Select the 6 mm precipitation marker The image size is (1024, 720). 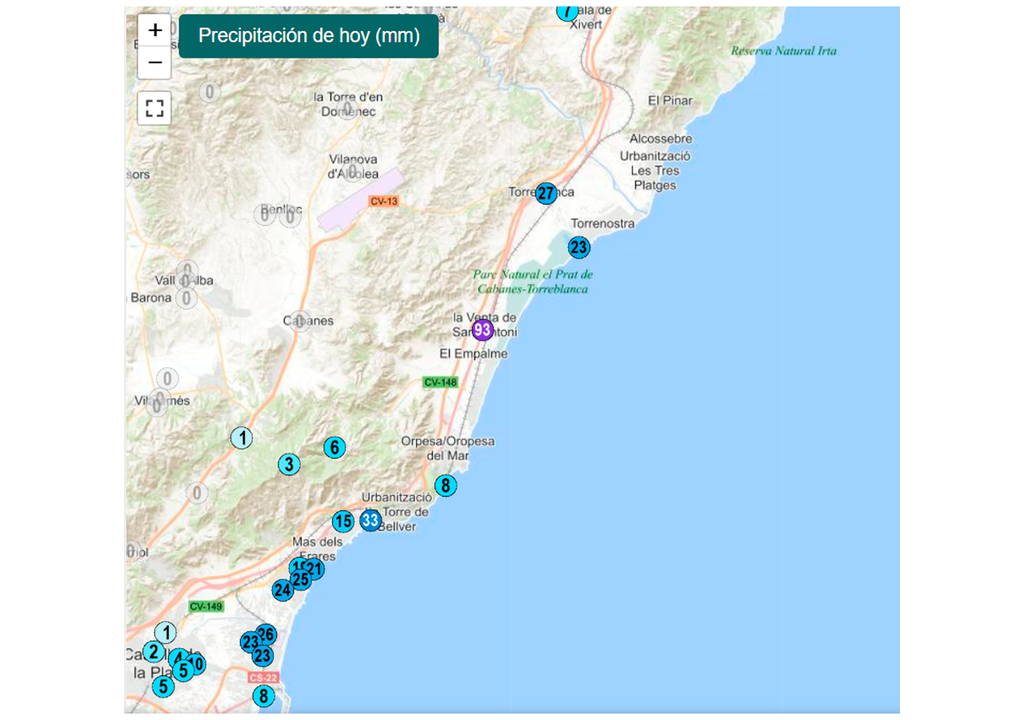pos(334,448)
